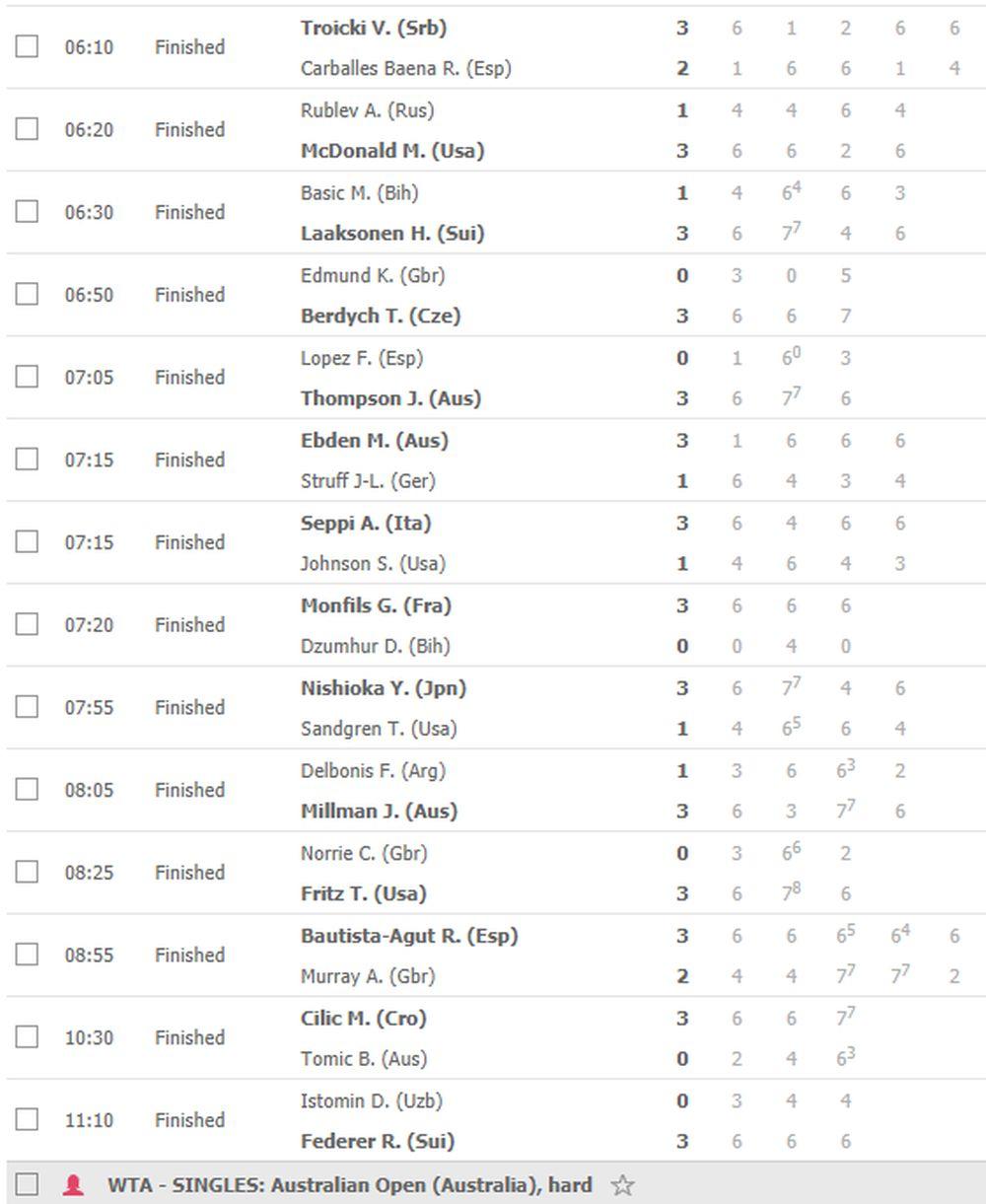986x1204 pixels.
Task: Click the 06:30 start time of Basic match
Action: pyautogui.click(x=89, y=212)
